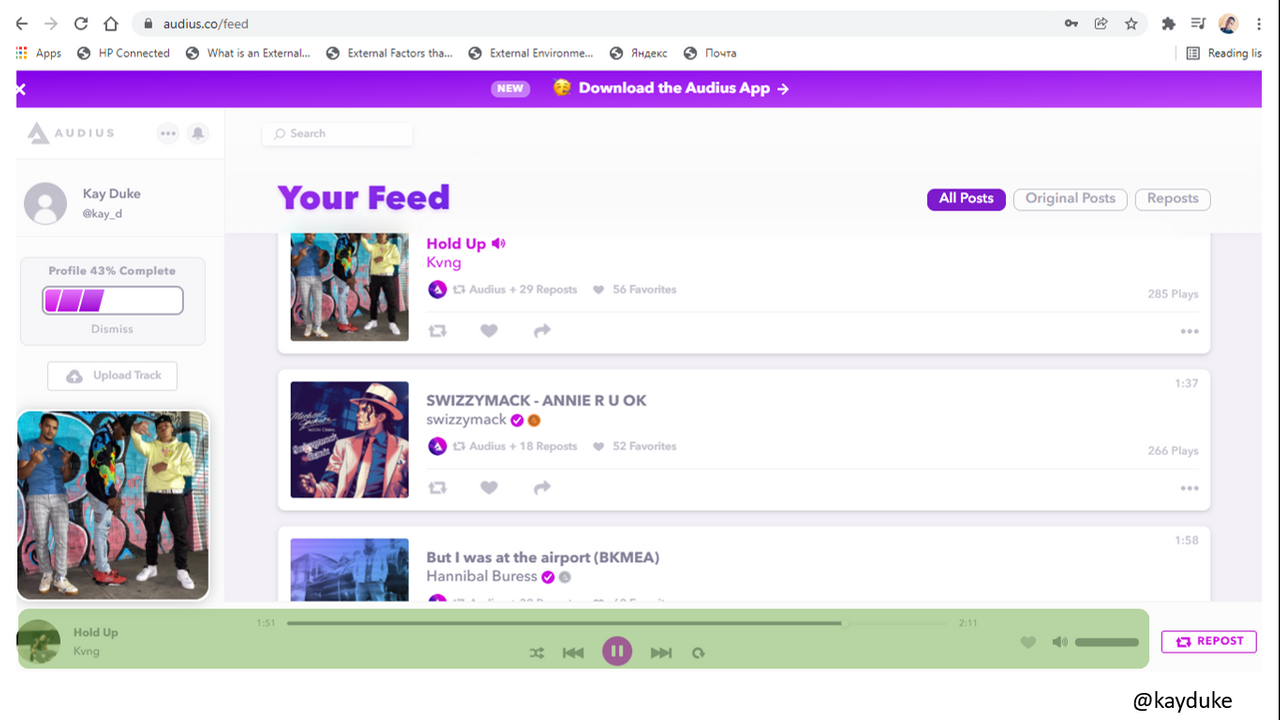Open Hannibal Buress artist link

[x=482, y=576]
